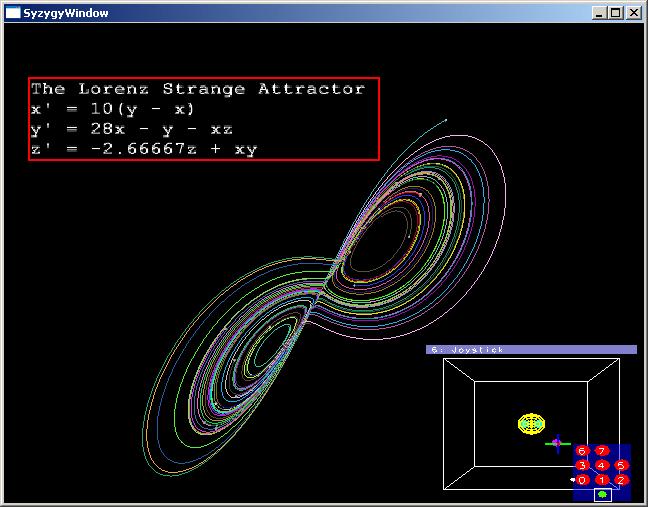Maximize the SyzygyWindow
Screen dimensions: 648x507
pos(616,13)
